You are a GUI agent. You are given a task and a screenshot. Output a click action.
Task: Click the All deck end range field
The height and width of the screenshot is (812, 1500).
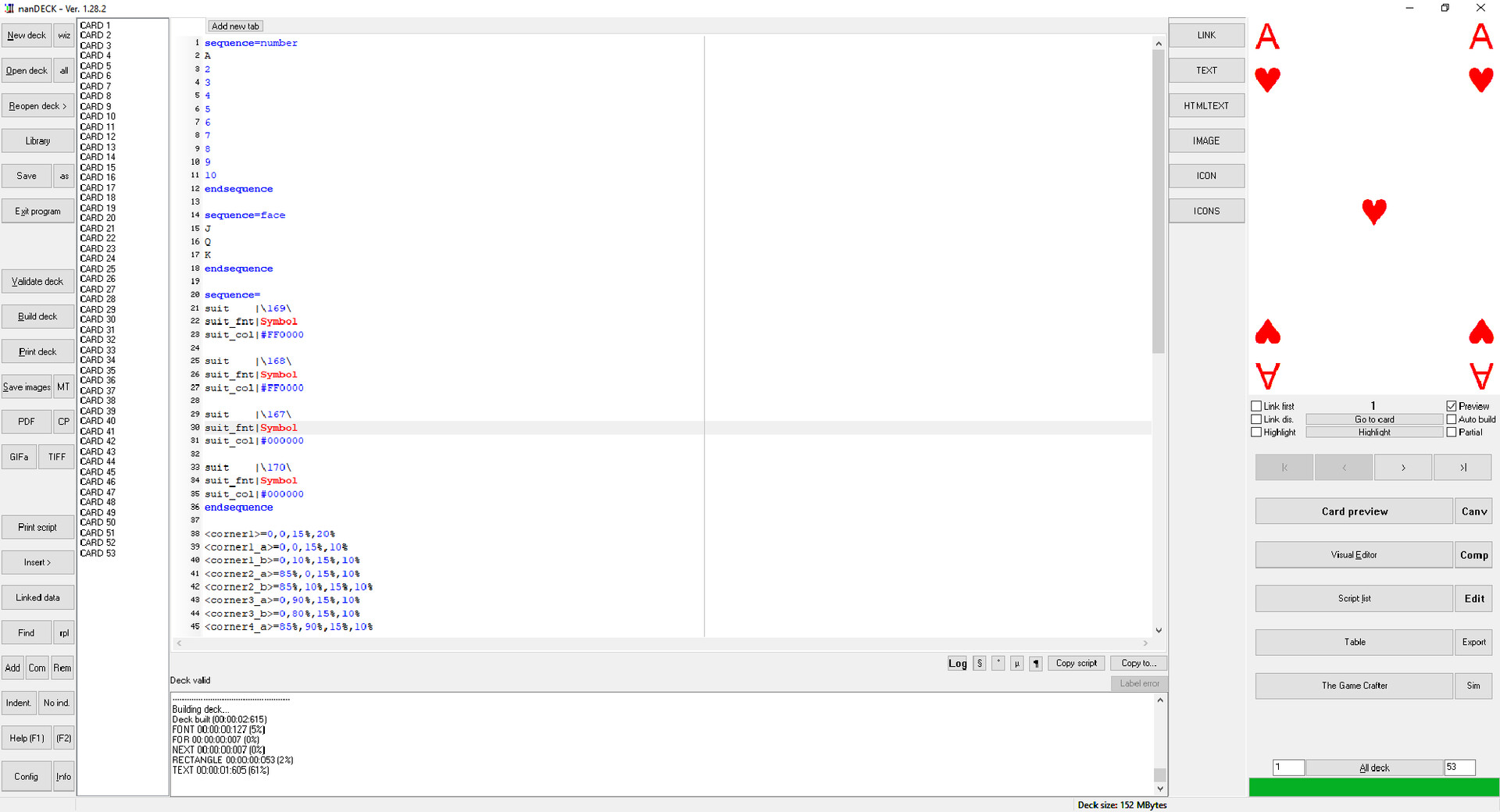1458,767
